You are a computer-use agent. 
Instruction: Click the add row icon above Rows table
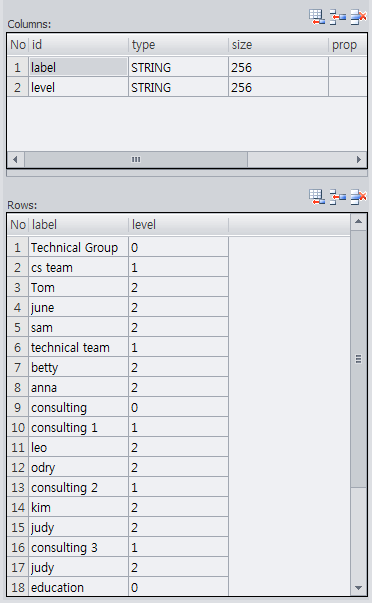click(317, 197)
